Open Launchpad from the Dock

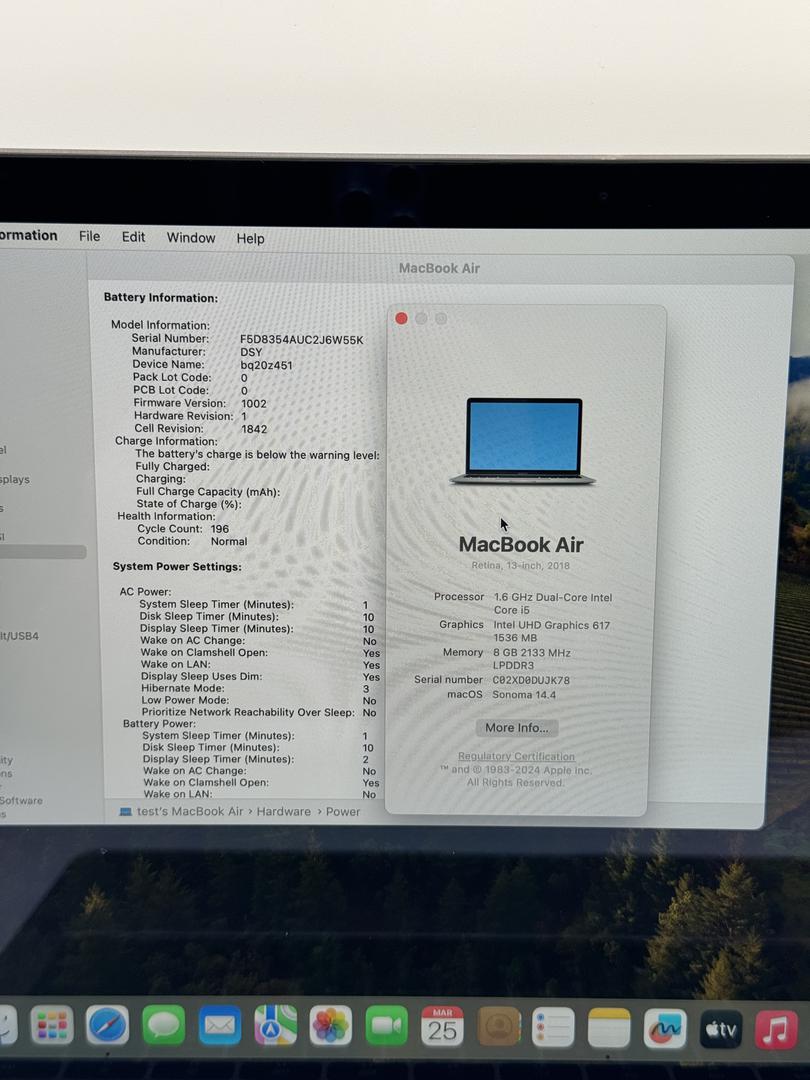click(x=52, y=1026)
